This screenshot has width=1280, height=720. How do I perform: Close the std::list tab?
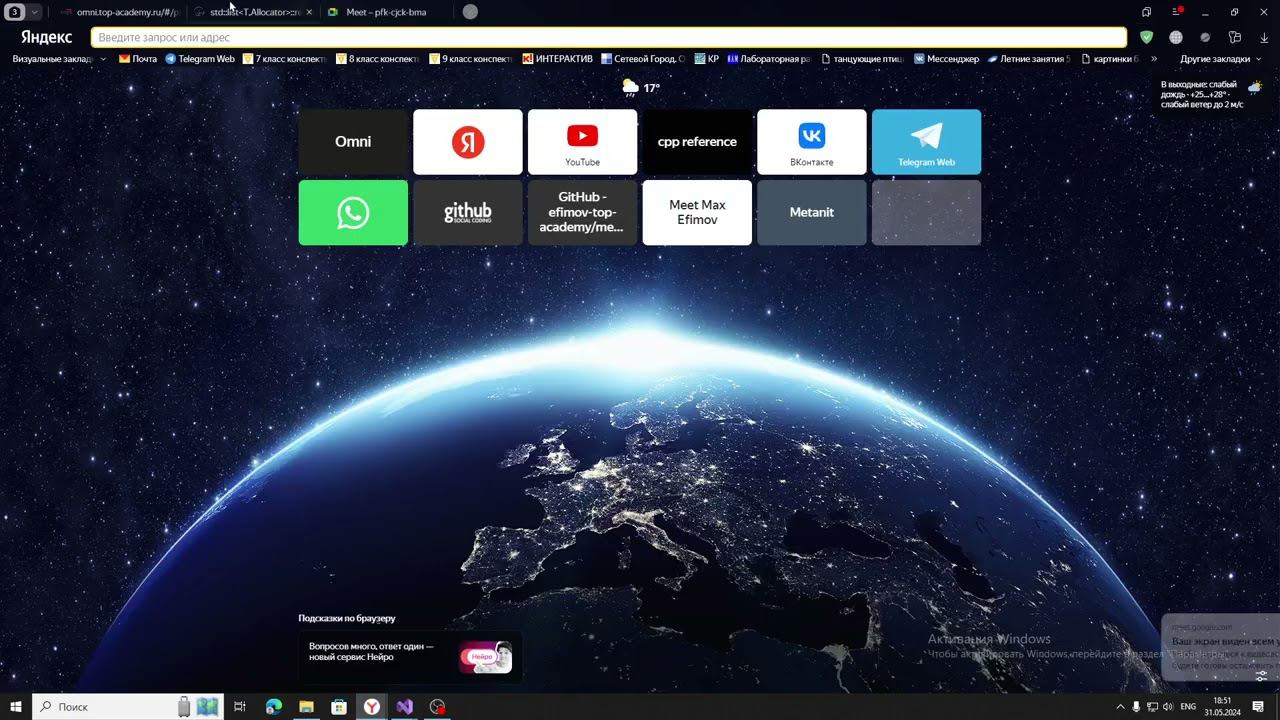309,12
